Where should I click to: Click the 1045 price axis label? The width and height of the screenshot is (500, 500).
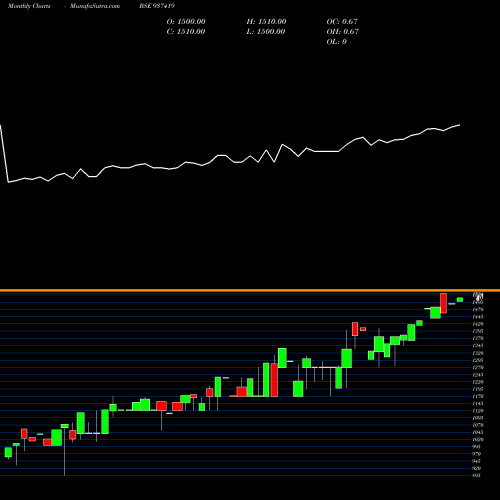click(478, 432)
